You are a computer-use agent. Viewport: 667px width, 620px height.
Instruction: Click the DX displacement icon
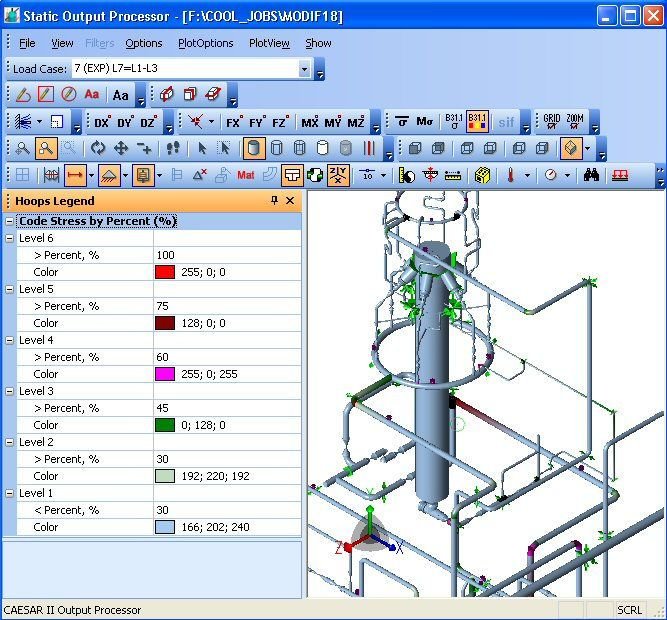(x=102, y=122)
